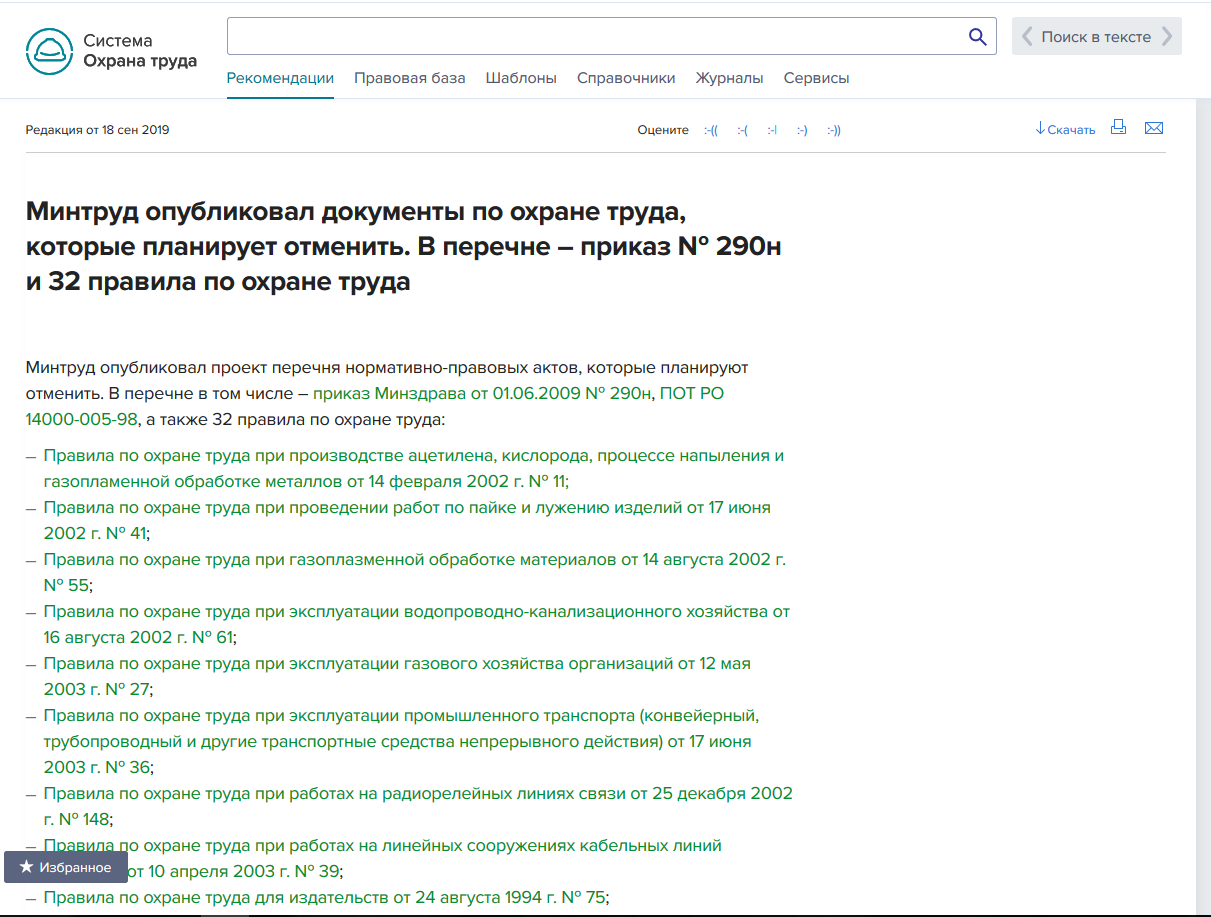The height and width of the screenshot is (917, 1211).
Task: Open the ПОТ РО 14000-005-98 link
Action: click(x=375, y=407)
